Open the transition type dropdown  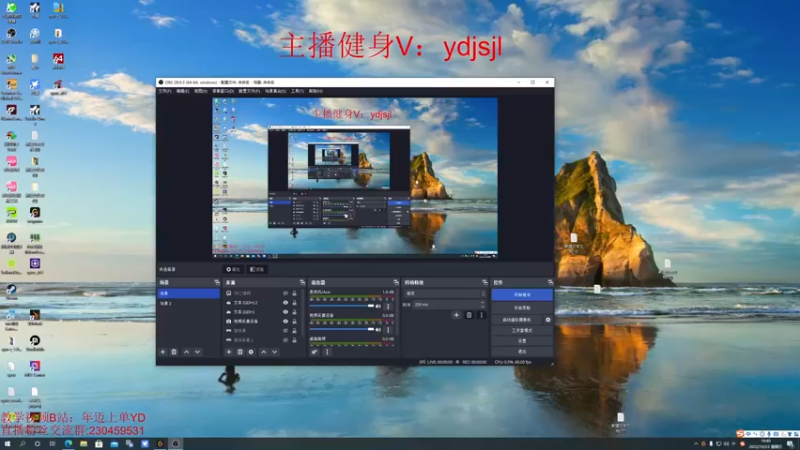(x=445, y=293)
